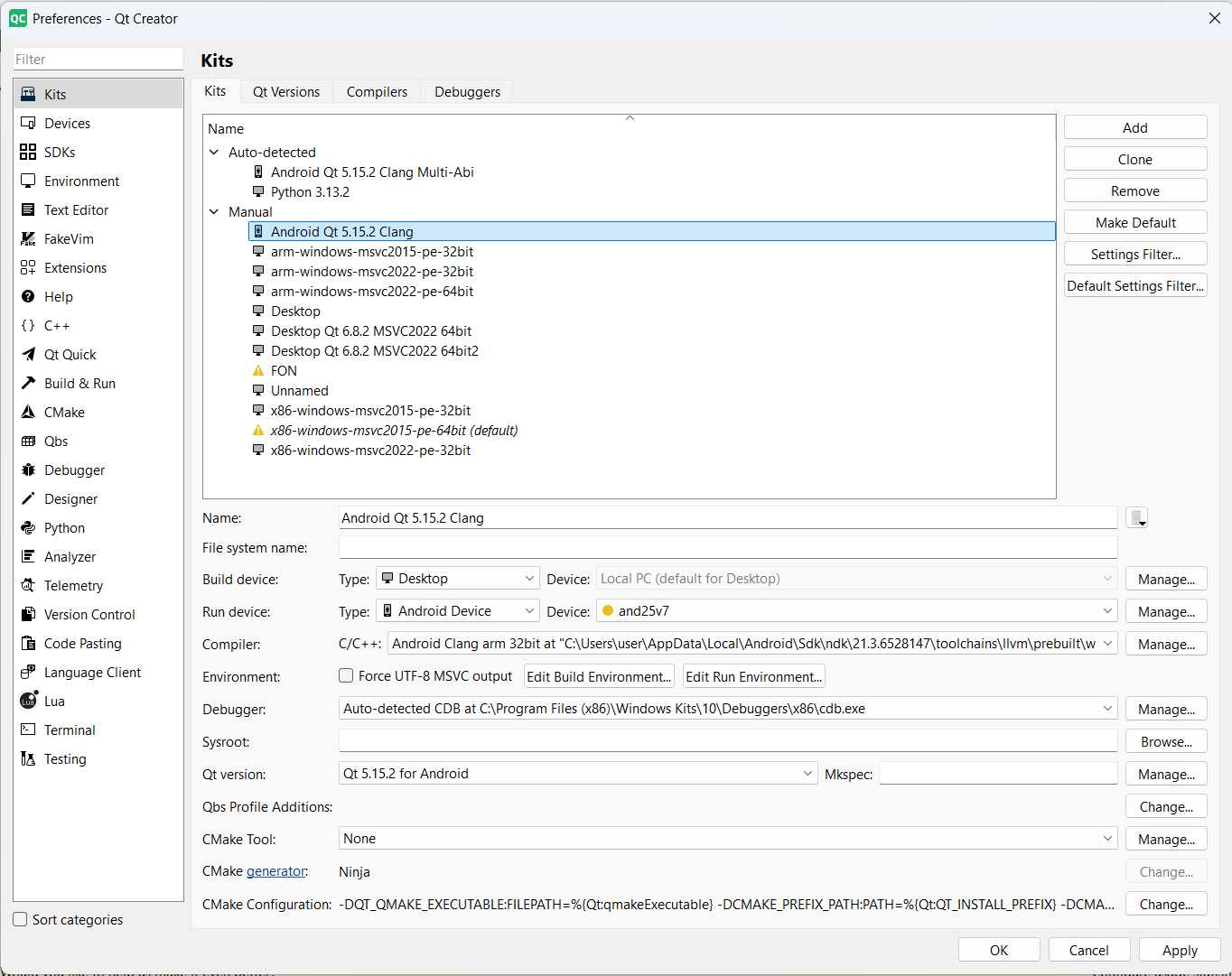Change the CMake Configuration

(1166, 904)
